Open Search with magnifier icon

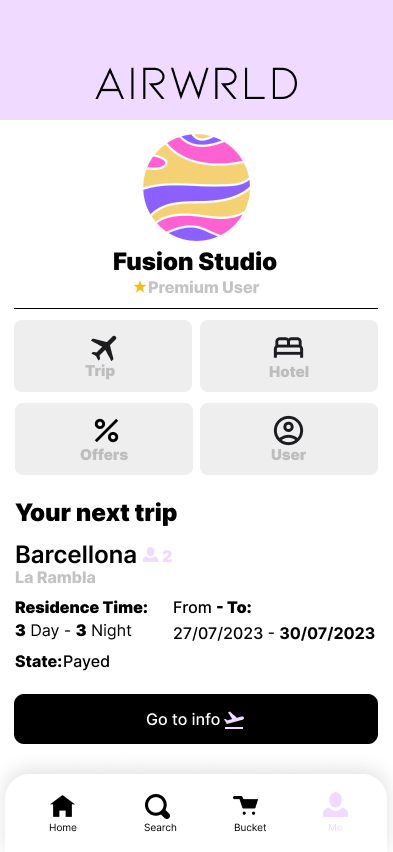click(x=158, y=806)
